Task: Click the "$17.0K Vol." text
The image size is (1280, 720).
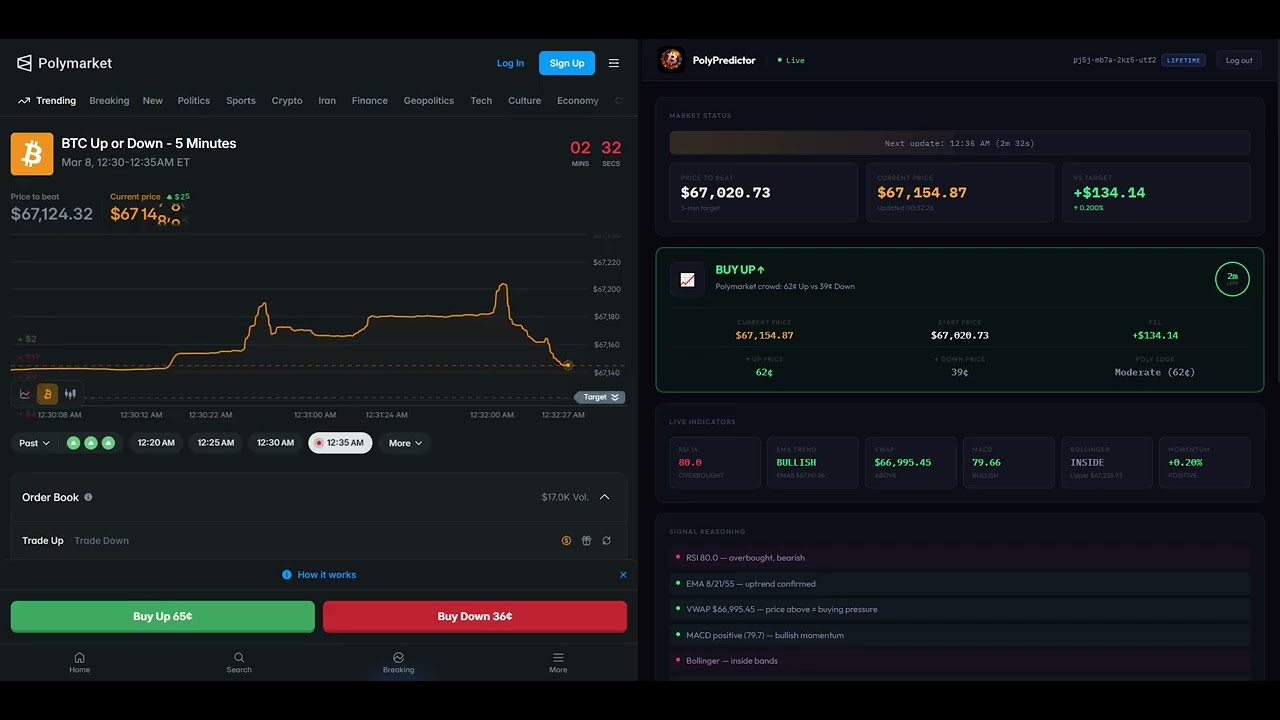Action: (565, 497)
